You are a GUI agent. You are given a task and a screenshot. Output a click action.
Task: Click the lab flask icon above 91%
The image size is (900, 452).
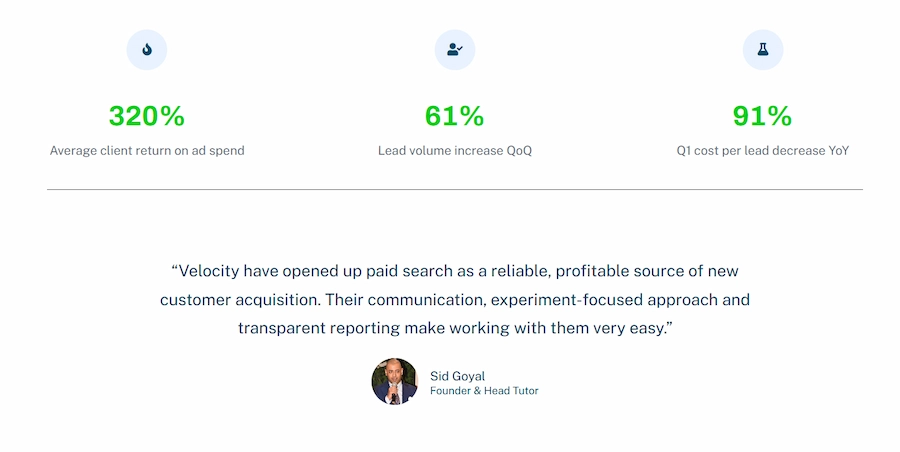point(762,50)
